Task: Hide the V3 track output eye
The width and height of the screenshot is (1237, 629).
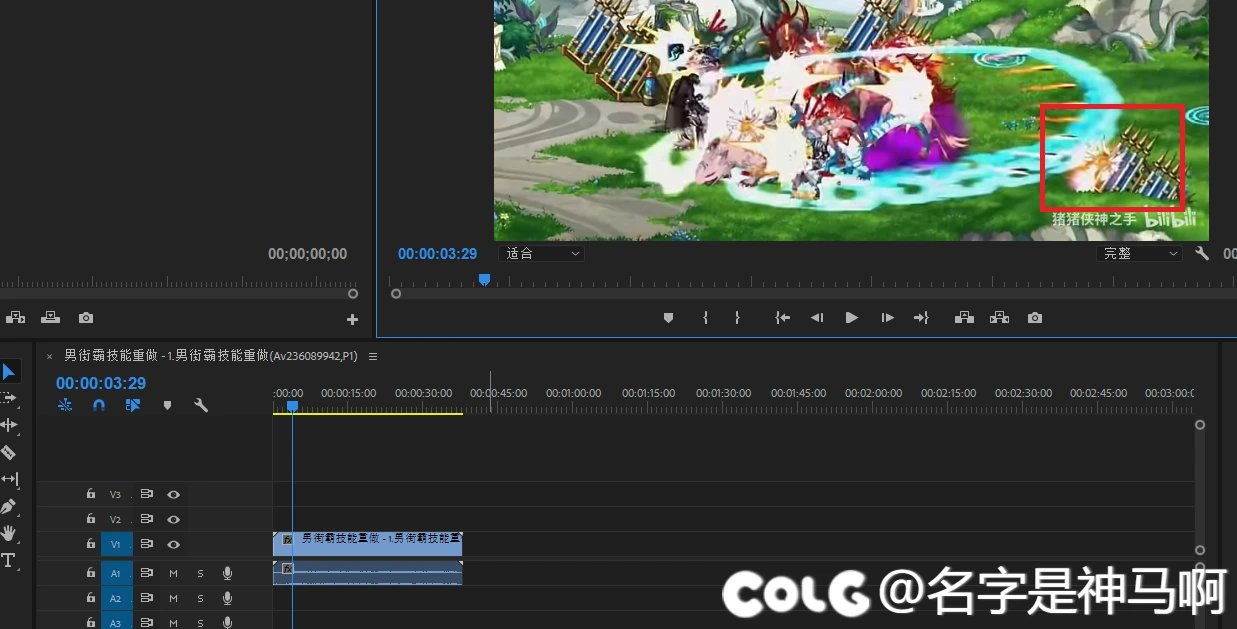Action: coord(173,494)
